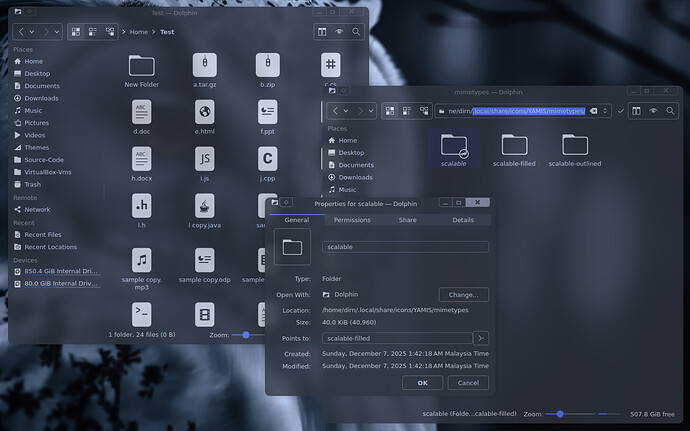Switch to Compact view mode in Test window
The image size is (690, 431).
[x=92, y=32]
